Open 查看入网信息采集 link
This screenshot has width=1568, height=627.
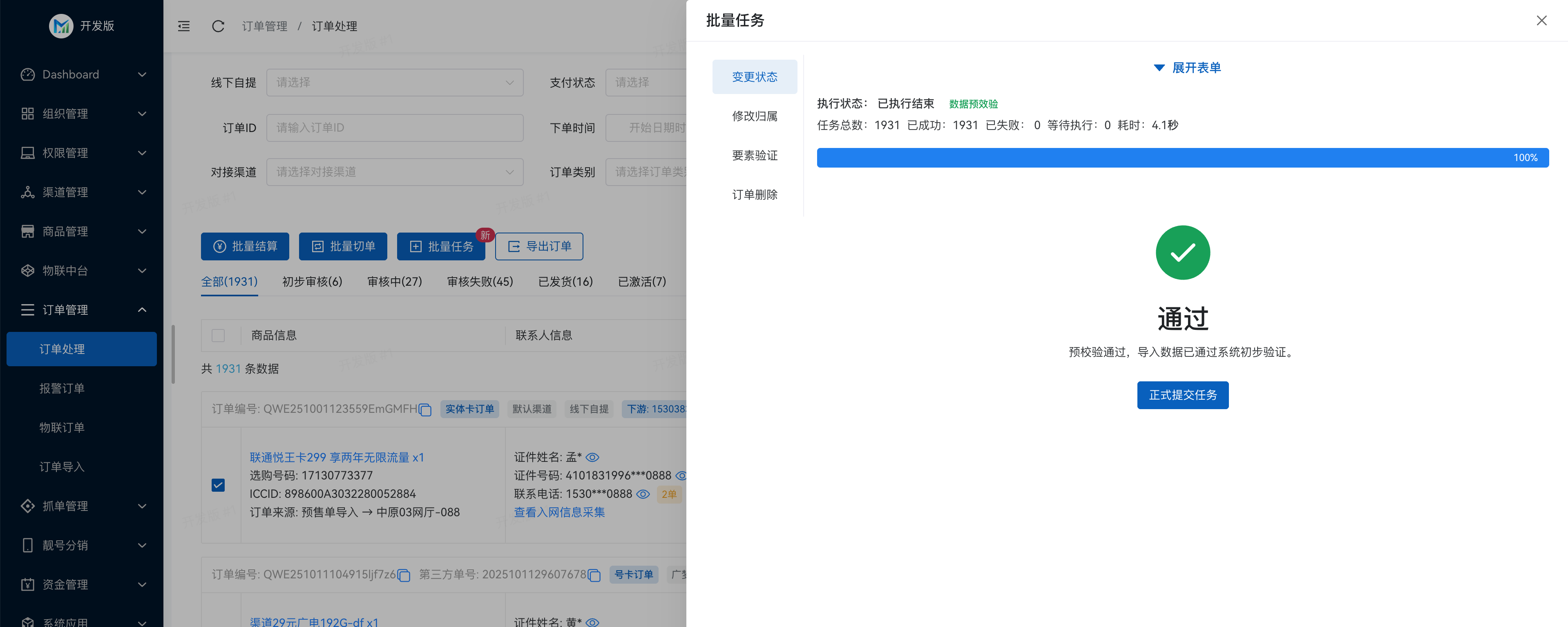click(558, 512)
